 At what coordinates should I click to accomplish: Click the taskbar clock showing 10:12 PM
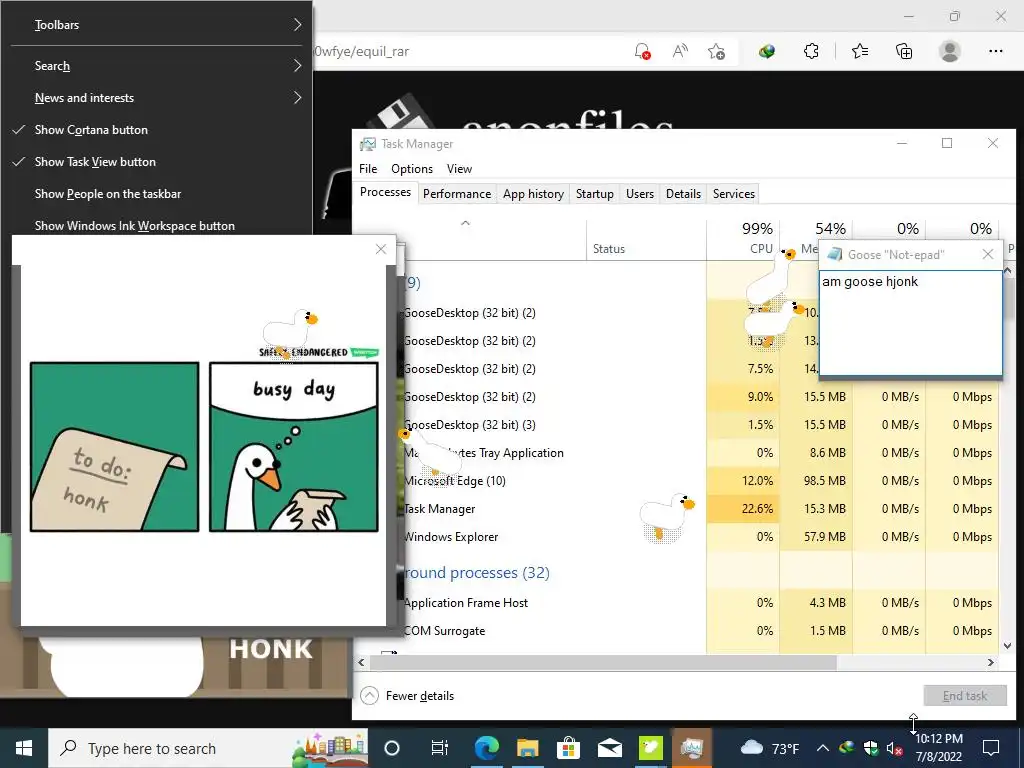(939, 748)
